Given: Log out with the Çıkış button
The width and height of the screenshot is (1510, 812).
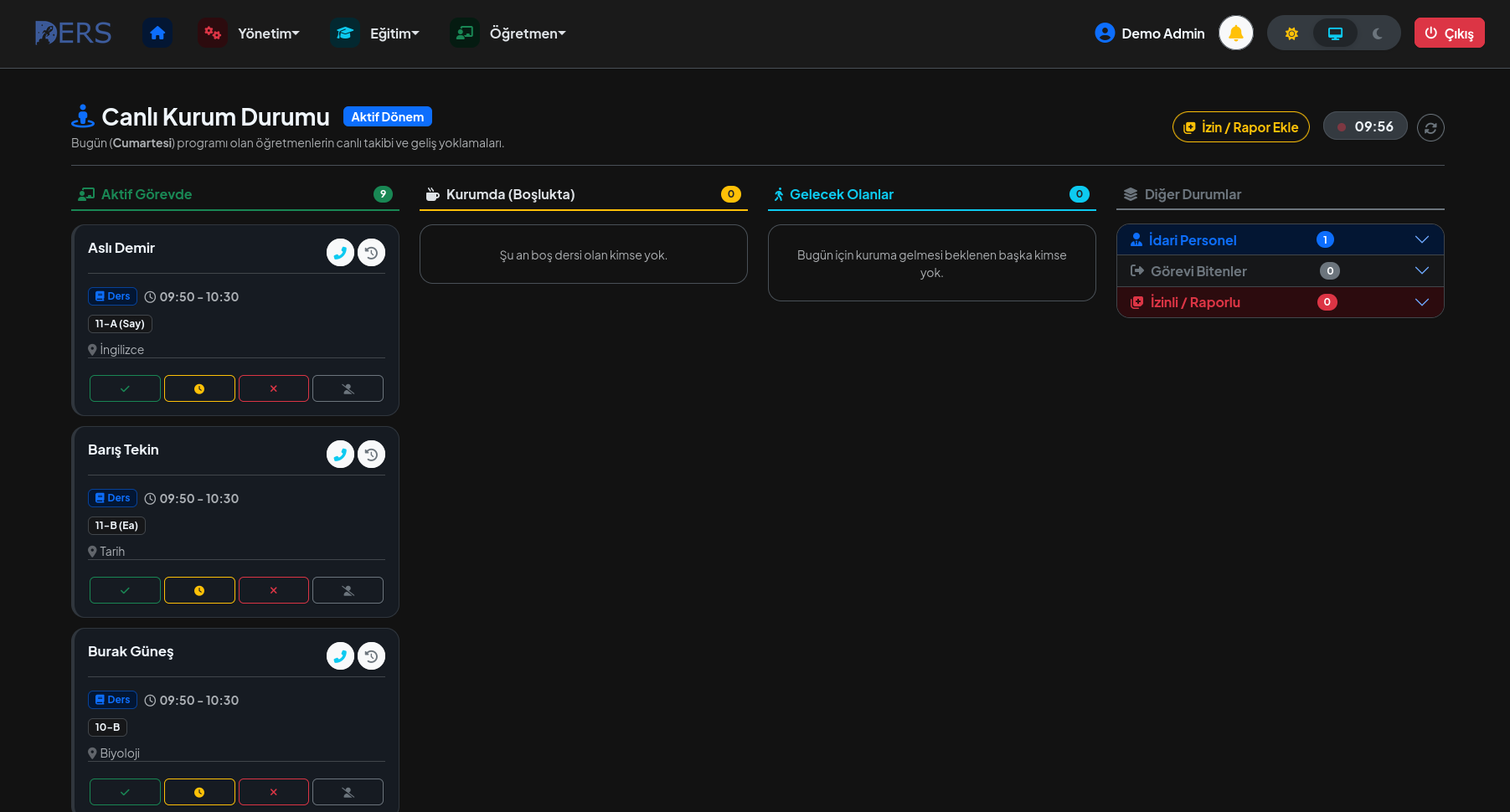Looking at the screenshot, I should pos(1449,33).
